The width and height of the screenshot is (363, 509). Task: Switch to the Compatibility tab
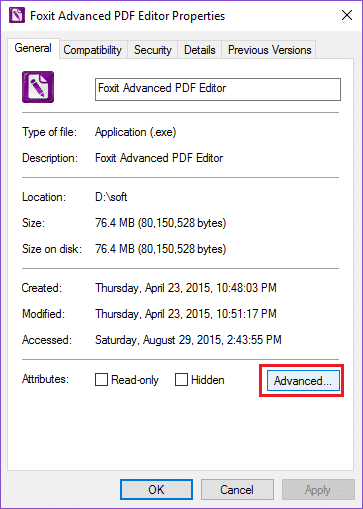(93, 50)
